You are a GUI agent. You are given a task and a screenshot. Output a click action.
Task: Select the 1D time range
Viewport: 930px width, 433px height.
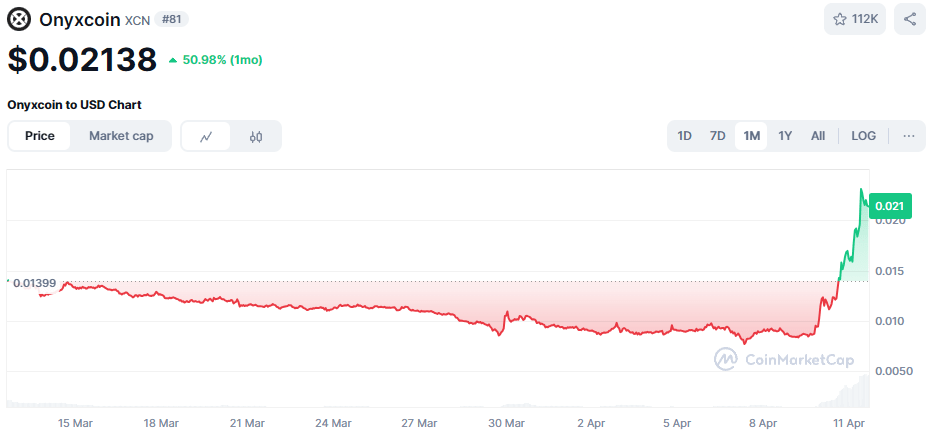[685, 136]
